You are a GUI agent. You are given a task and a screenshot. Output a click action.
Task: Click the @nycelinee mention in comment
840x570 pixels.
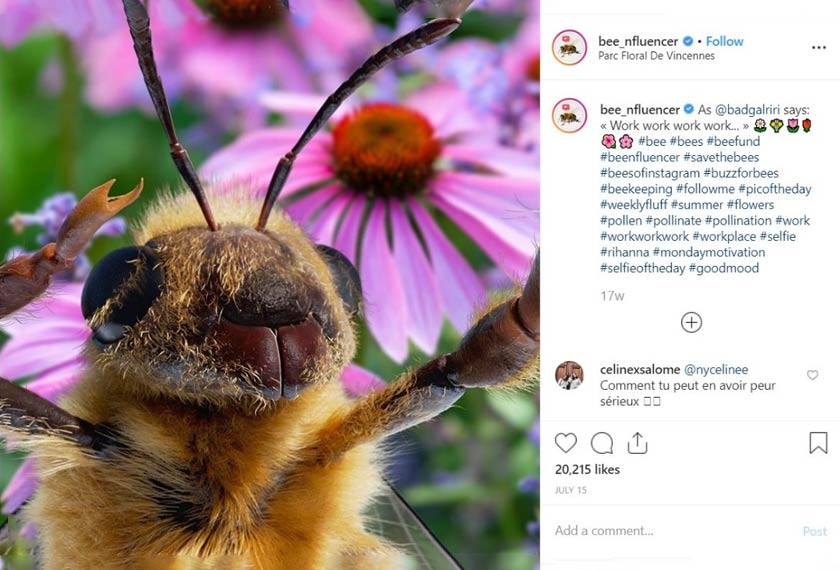pyautogui.click(x=716, y=370)
